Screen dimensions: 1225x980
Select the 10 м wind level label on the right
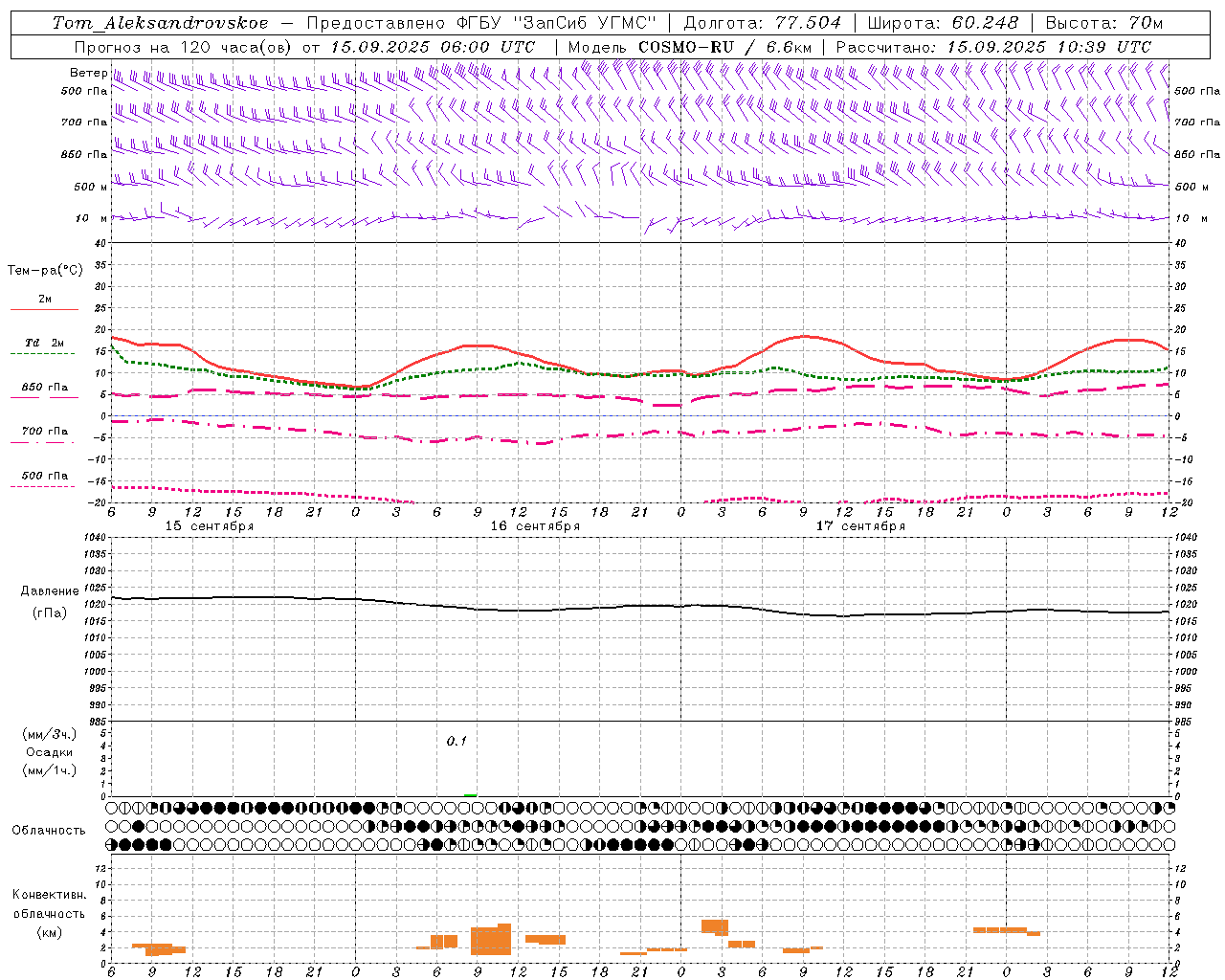(1191, 218)
